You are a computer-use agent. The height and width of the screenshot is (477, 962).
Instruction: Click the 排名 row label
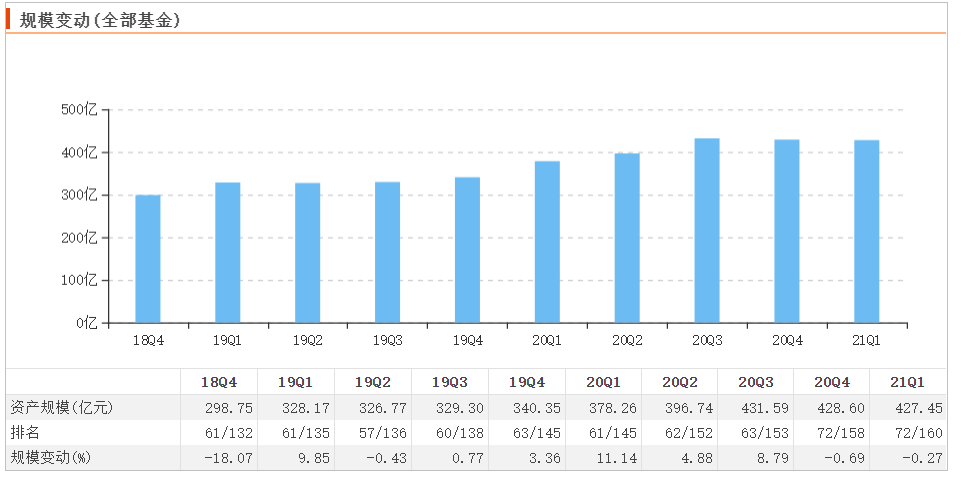[x=25, y=433]
